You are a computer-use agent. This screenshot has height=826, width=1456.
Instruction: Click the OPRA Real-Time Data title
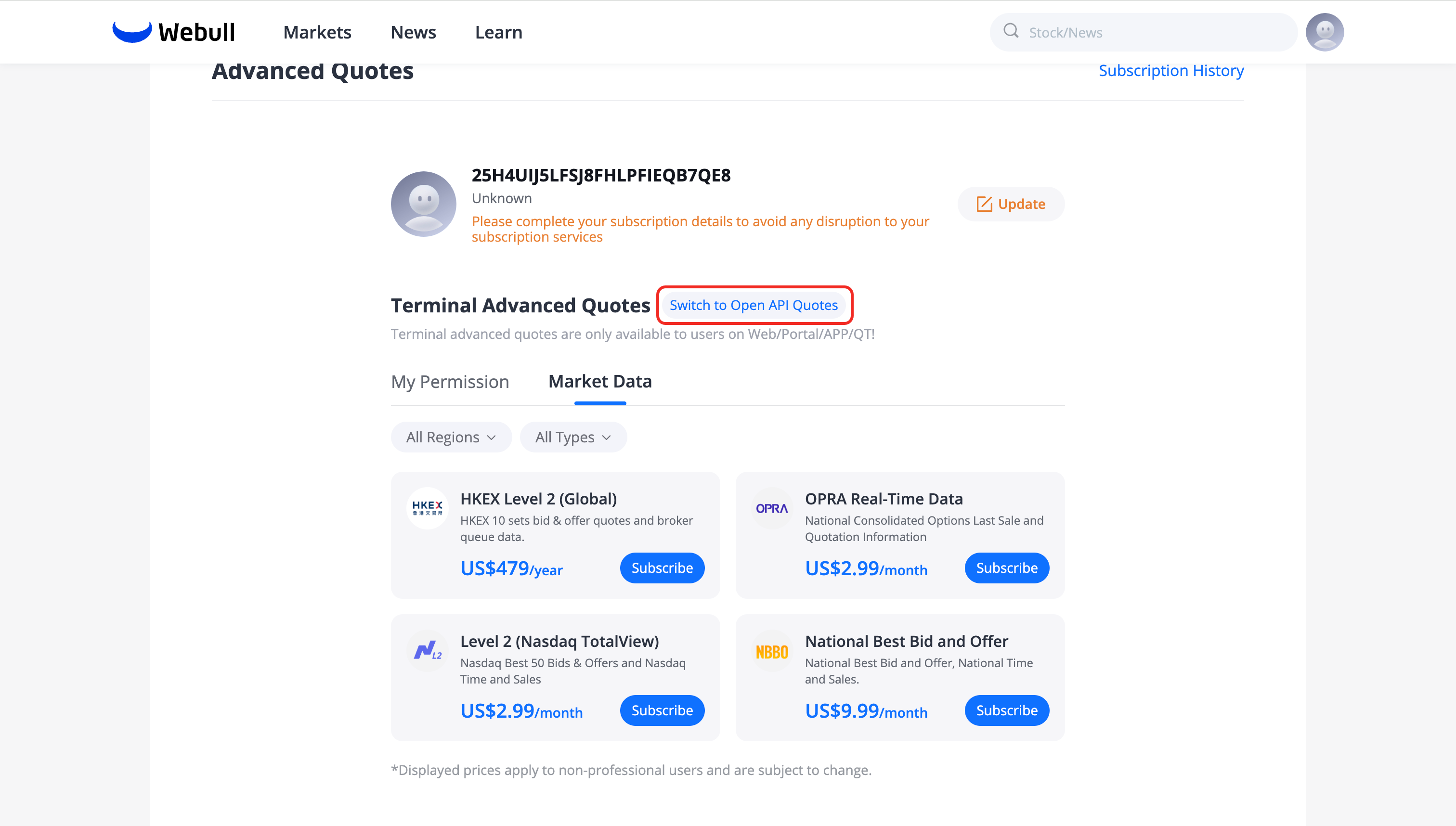coord(884,499)
